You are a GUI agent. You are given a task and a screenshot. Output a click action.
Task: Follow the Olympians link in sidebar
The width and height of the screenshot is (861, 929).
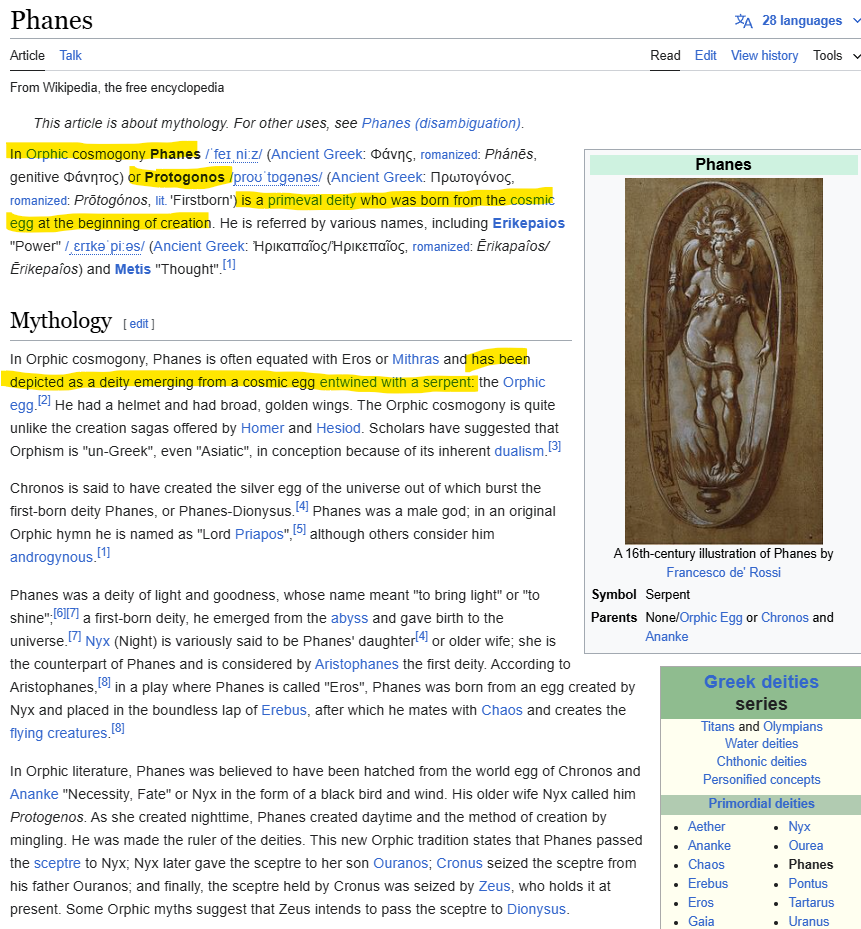coord(792,727)
